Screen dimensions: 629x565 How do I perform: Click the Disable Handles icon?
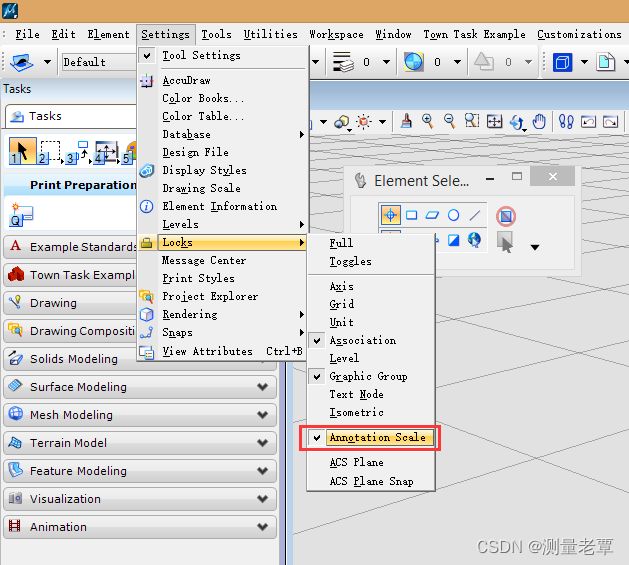pos(506,216)
